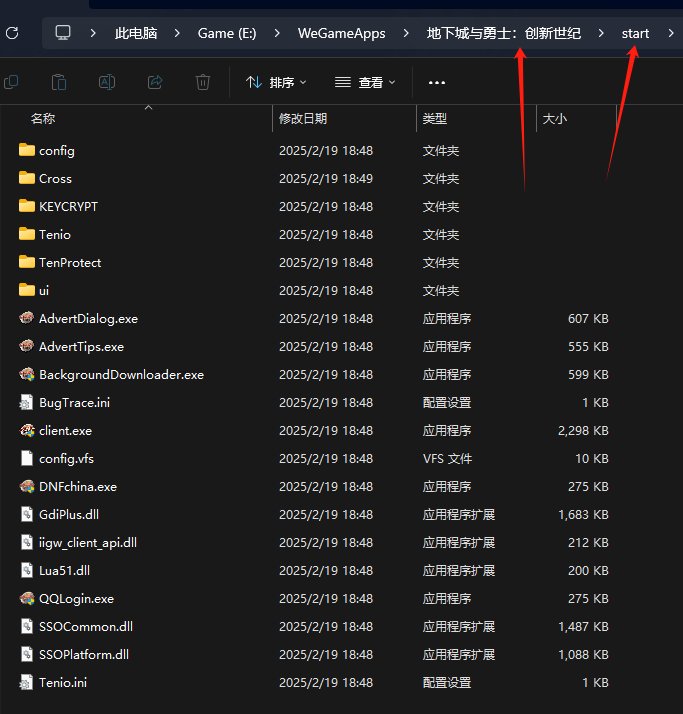Select the Tenio.ini file icon
Image resolution: width=683 pixels, height=714 pixels.
[x=27, y=682]
